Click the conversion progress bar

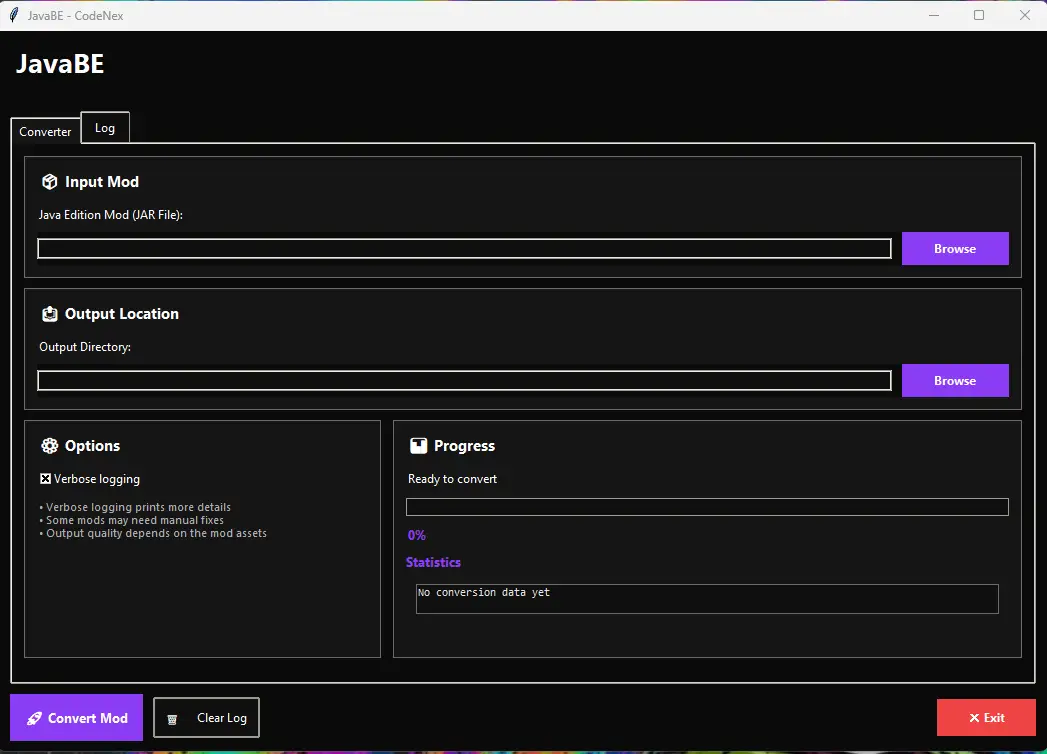click(706, 507)
